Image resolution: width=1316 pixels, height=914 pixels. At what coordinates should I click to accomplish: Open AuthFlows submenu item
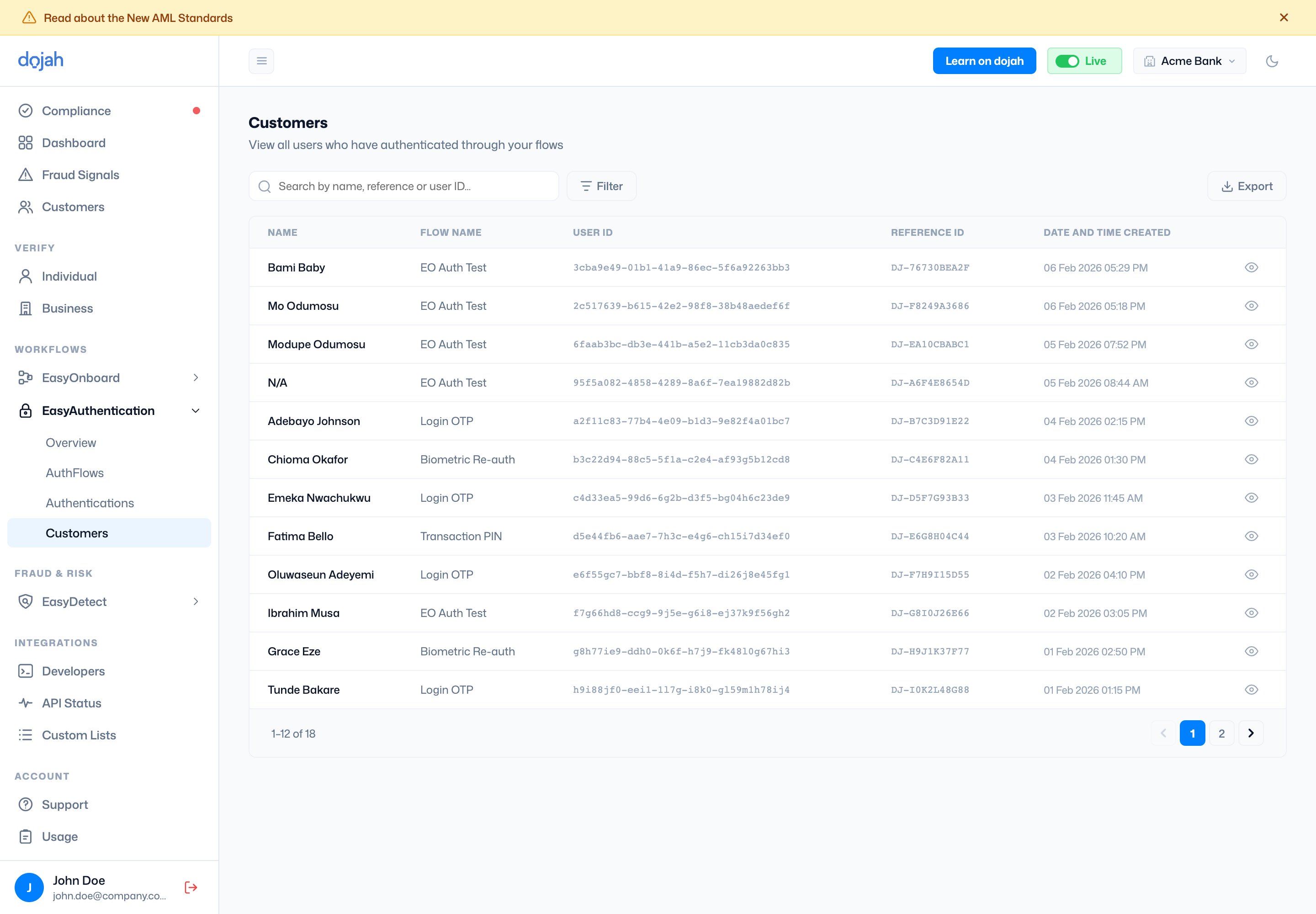74,473
